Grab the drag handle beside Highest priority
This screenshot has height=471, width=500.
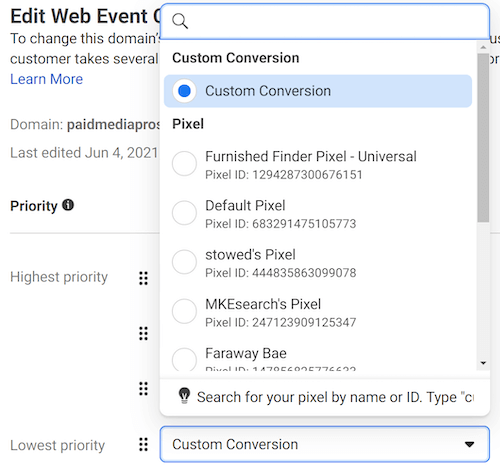(143, 278)
